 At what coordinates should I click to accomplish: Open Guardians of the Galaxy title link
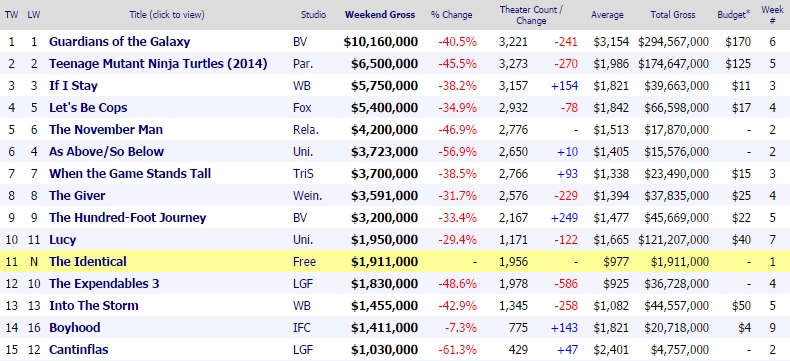119,41
